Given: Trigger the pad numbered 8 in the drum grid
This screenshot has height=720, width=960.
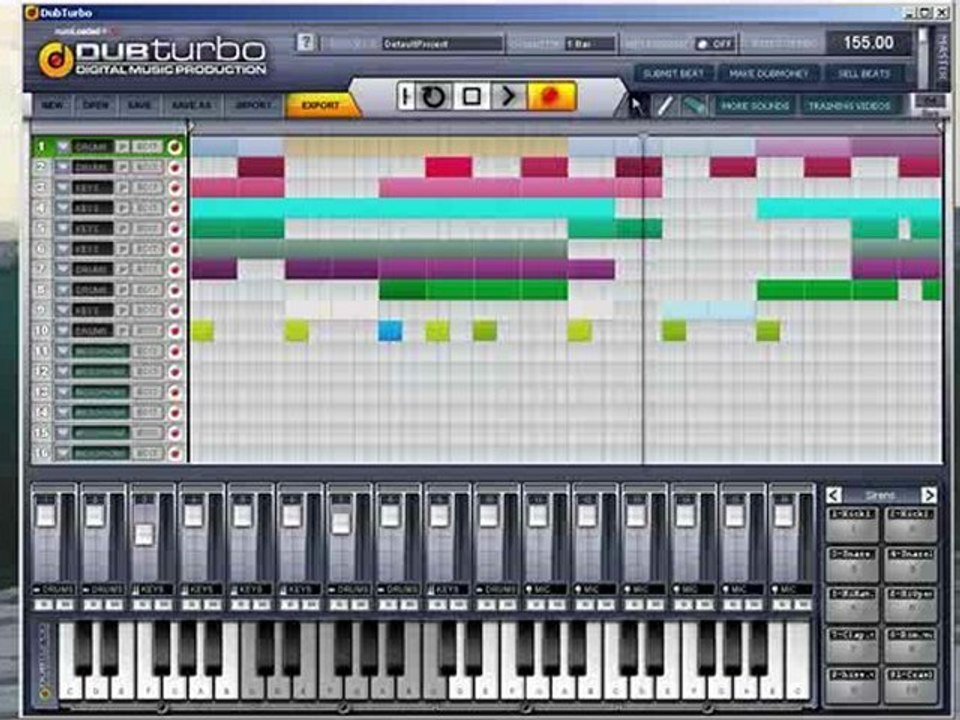Looking at the screenshot, I should 910,645.
